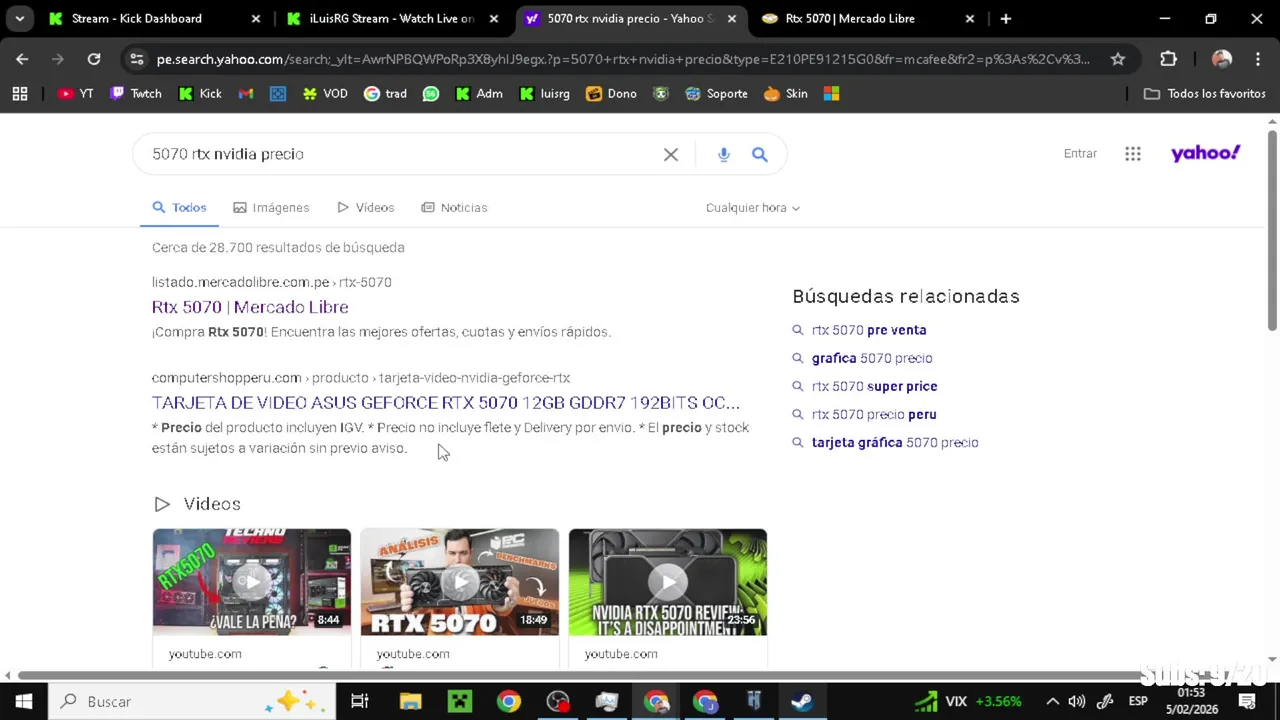Play the NVIDIA RTX 5070 review video

coord(668,582)
